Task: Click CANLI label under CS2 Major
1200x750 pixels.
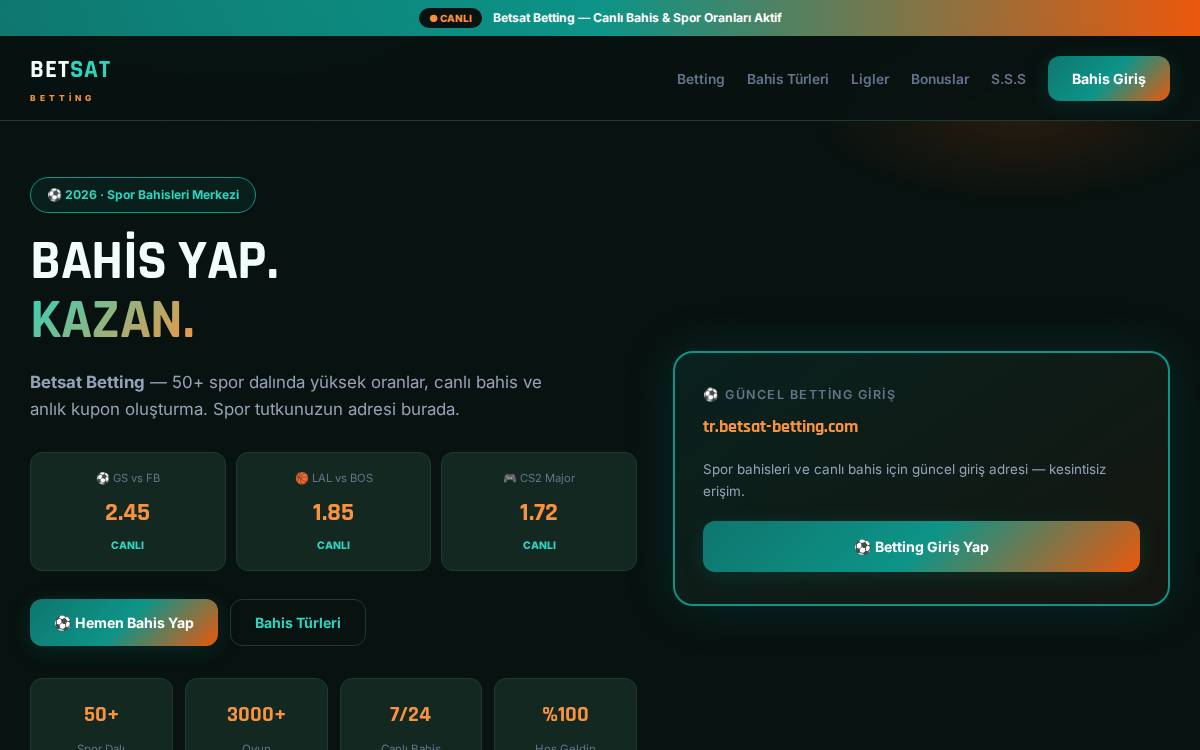Action: click(539, 545)
